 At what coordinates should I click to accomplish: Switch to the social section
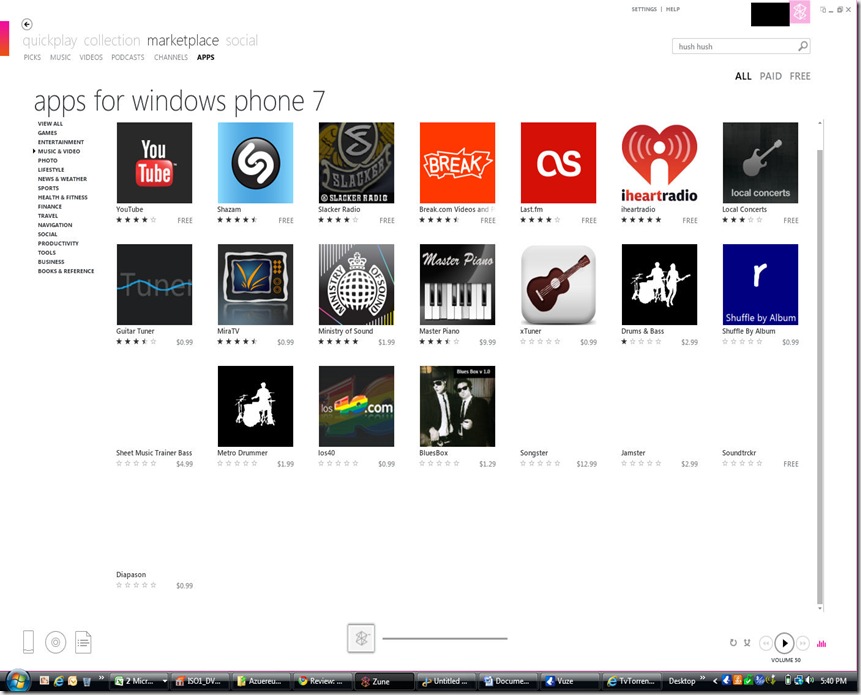tap(242, 41)
